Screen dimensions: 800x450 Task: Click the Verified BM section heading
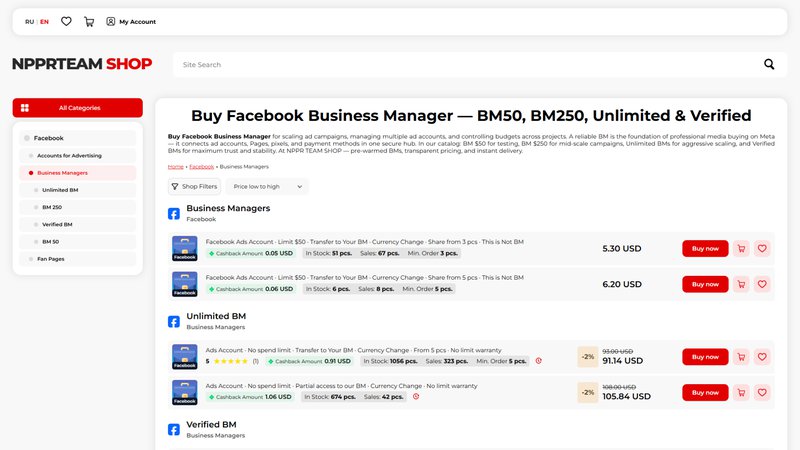[x=211, y=424]
